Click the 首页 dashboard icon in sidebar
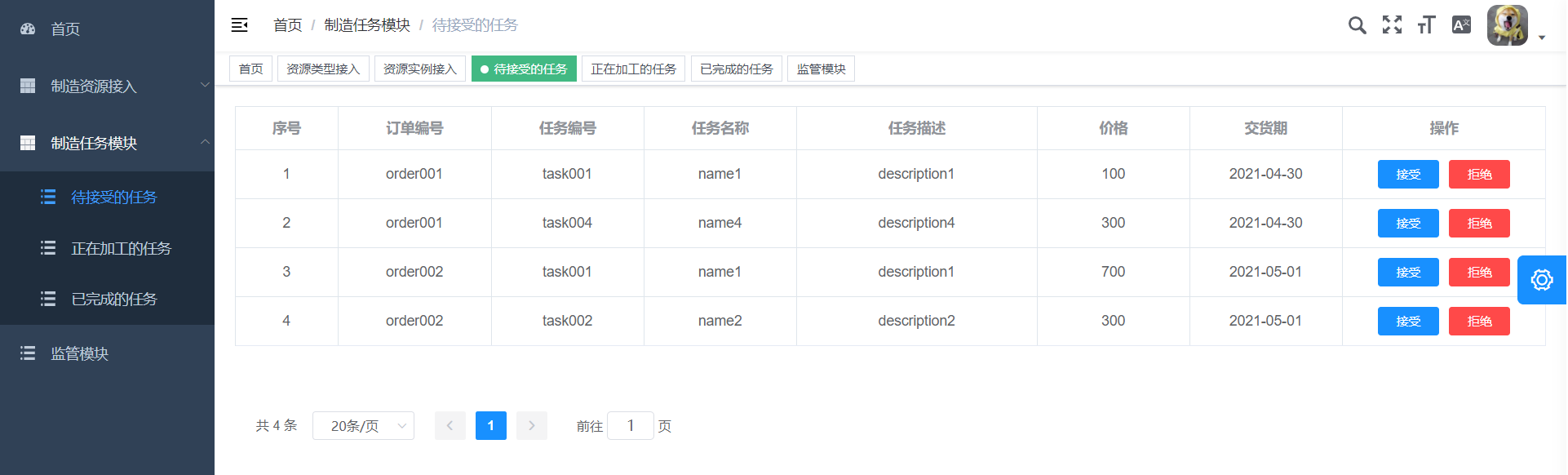The image size is (1568, 475). point(28,29)
